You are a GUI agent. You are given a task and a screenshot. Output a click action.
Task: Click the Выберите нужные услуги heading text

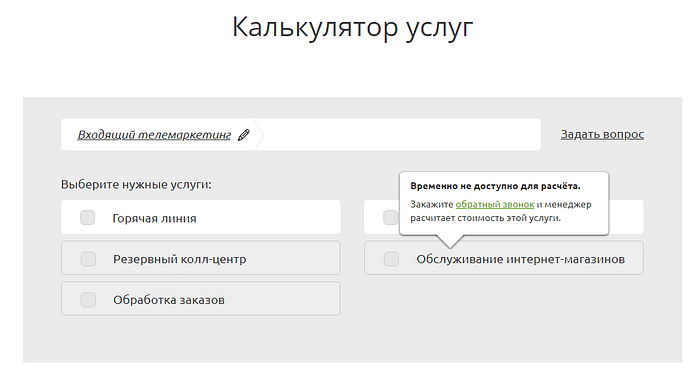coord(136,184)
